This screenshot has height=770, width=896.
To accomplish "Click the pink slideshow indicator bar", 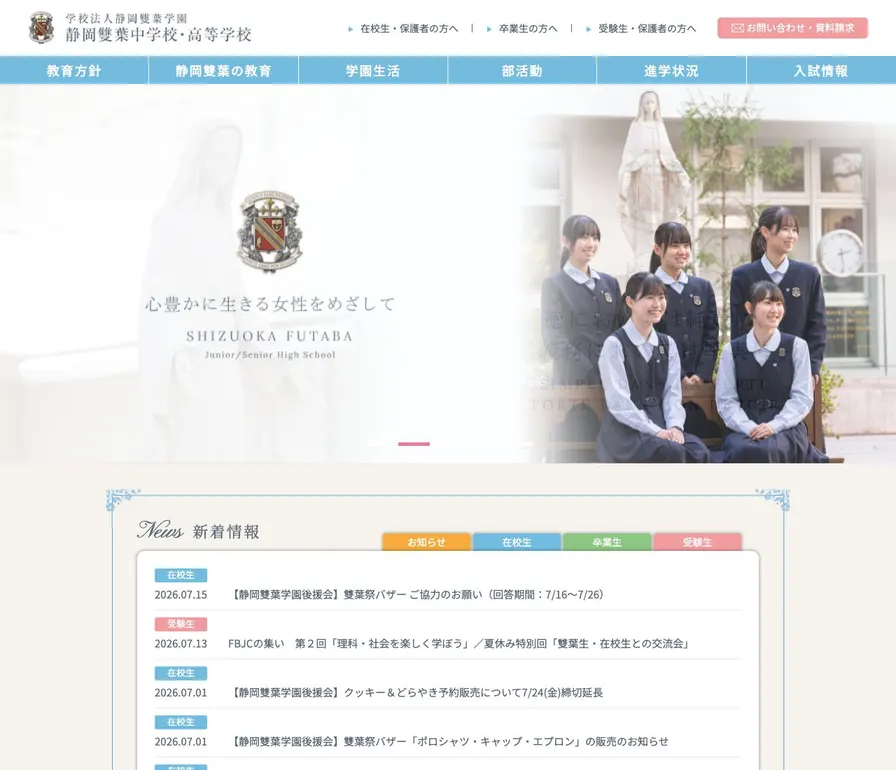I will 414,444.
